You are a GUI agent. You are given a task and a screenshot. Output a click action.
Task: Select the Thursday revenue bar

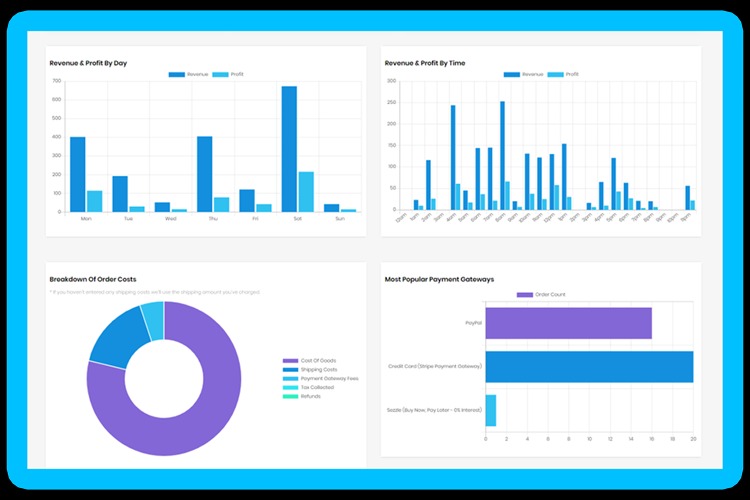coord(204,175)
